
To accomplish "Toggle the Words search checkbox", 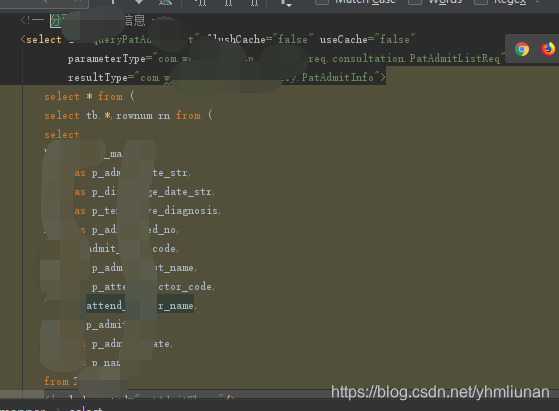I will click(x=414, y=1).
